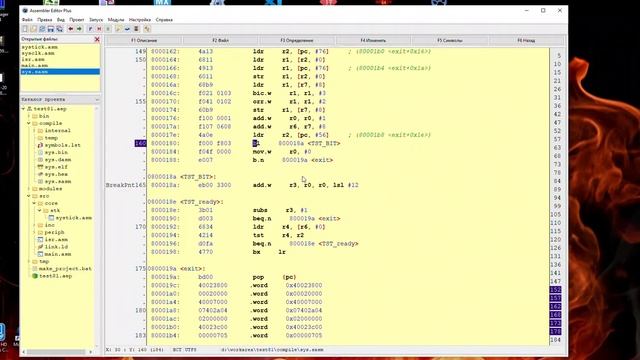
Task: Click the tools settings toolbar icon
Action: point(147,29)
